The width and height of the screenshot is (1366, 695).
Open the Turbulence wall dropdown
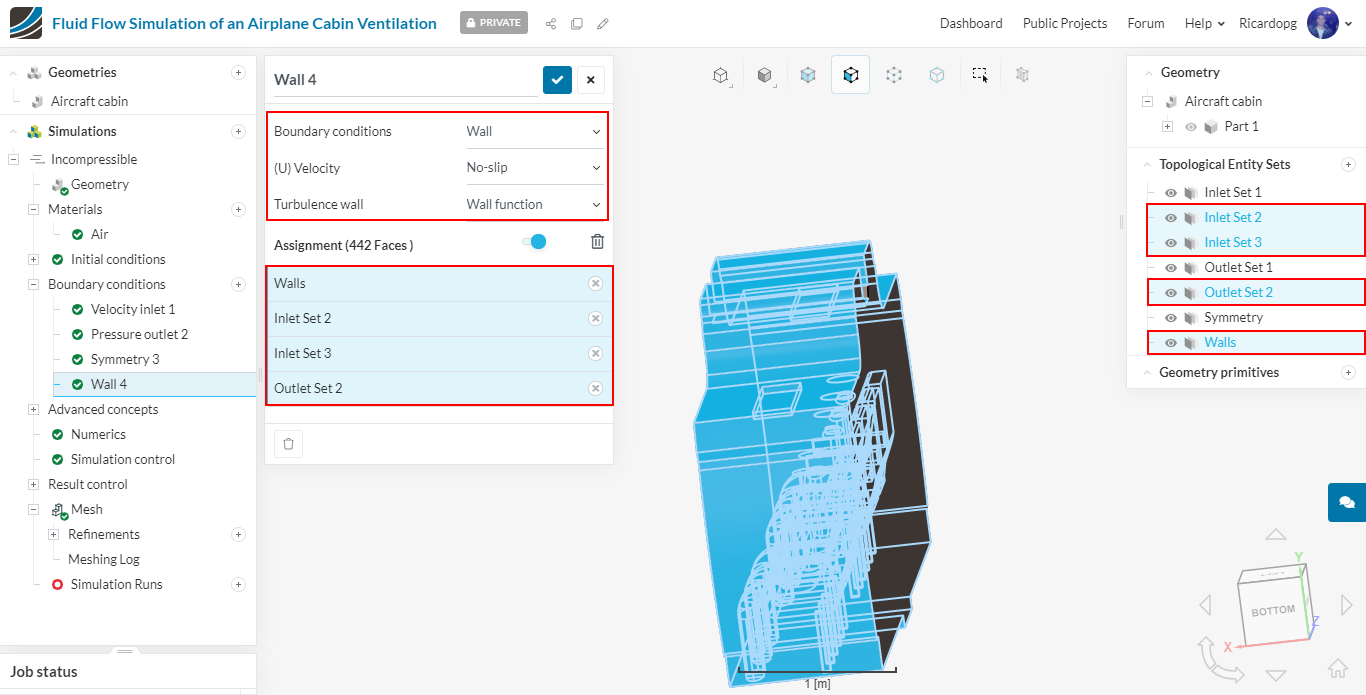[x=534, y=204]
